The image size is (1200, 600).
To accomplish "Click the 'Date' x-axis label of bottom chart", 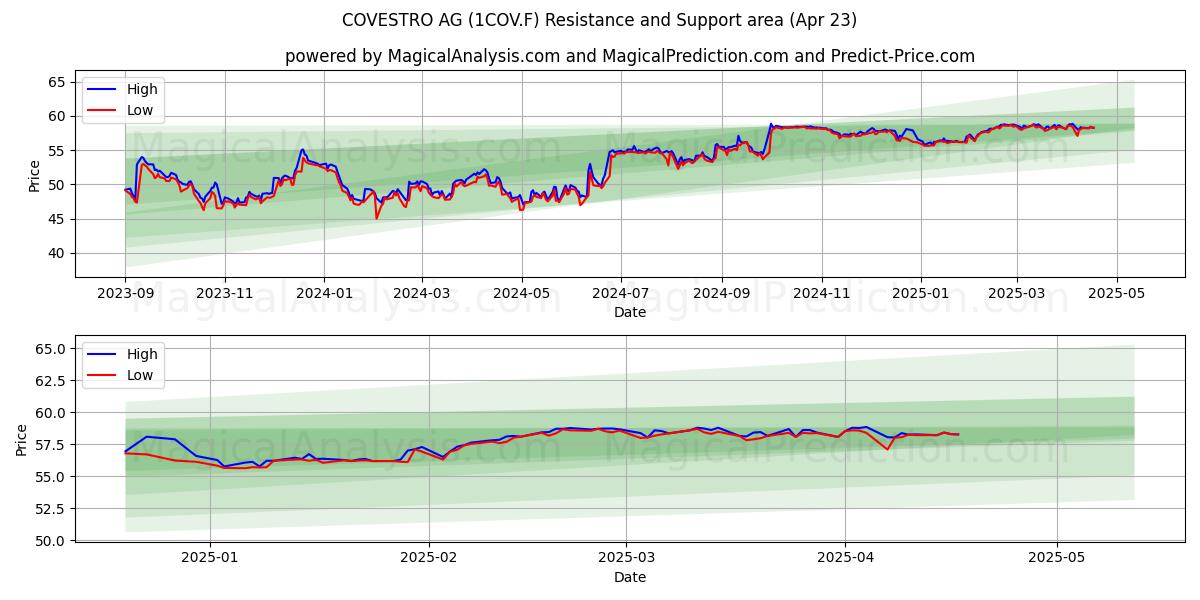I will coord(630,577).
